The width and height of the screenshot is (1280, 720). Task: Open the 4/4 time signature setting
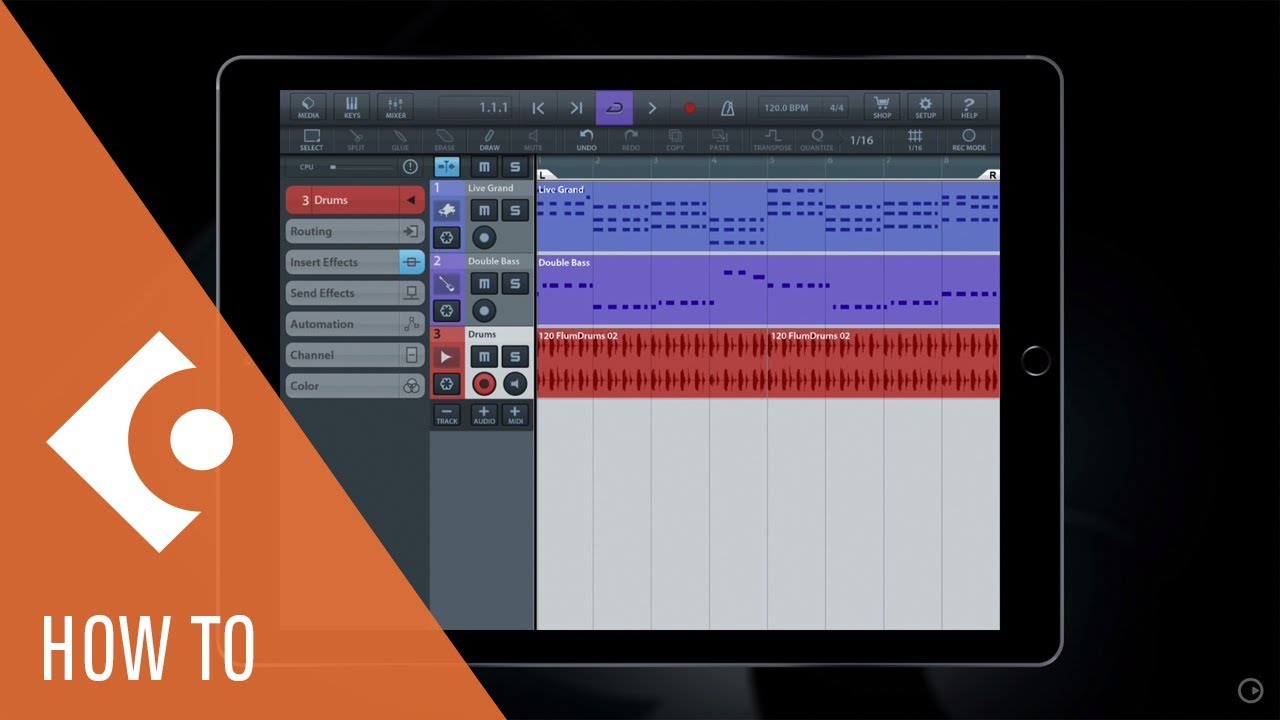coord(836,108)
